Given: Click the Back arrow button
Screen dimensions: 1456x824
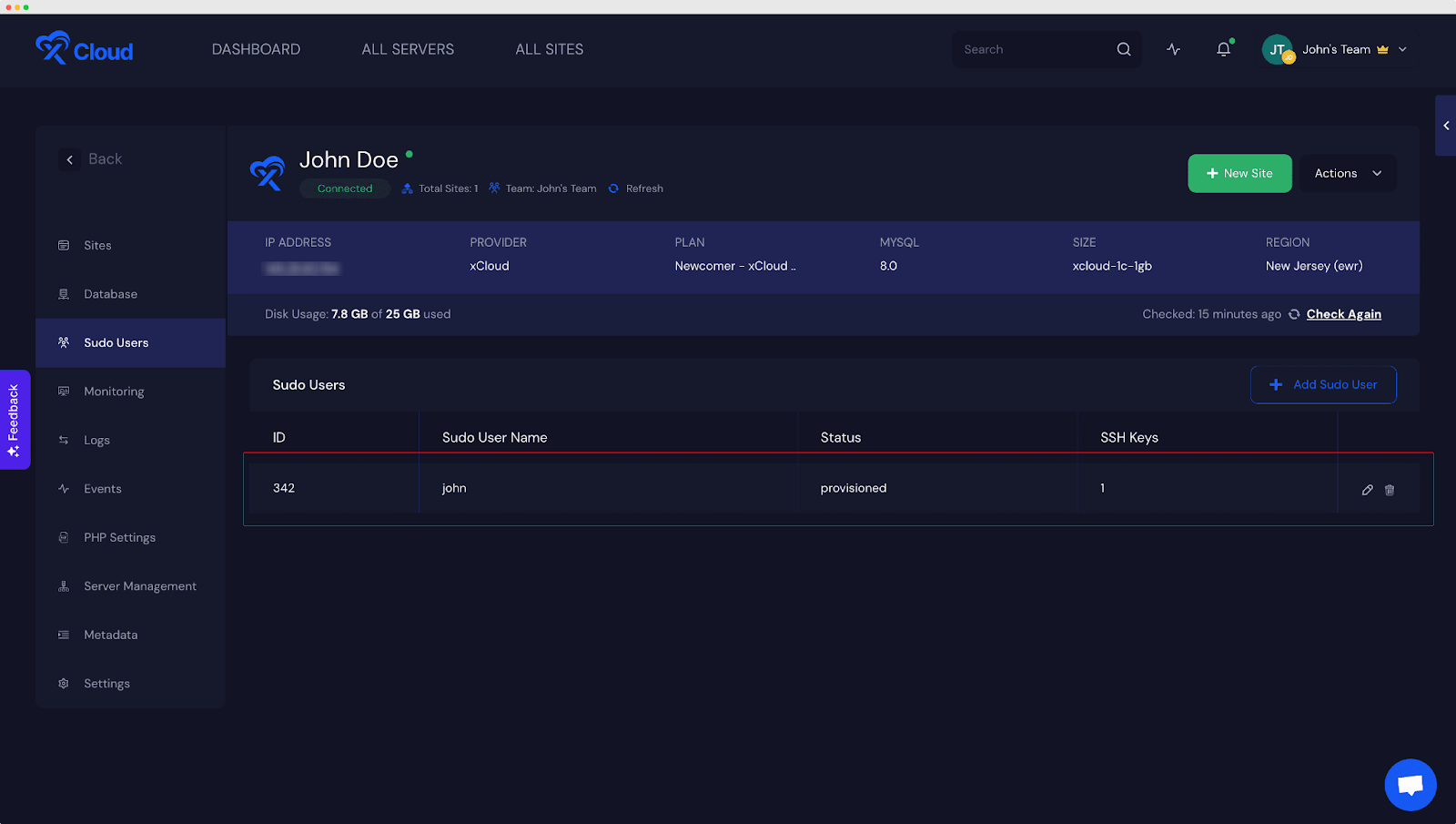Looking at the screenshot, I should click(70, 159).
